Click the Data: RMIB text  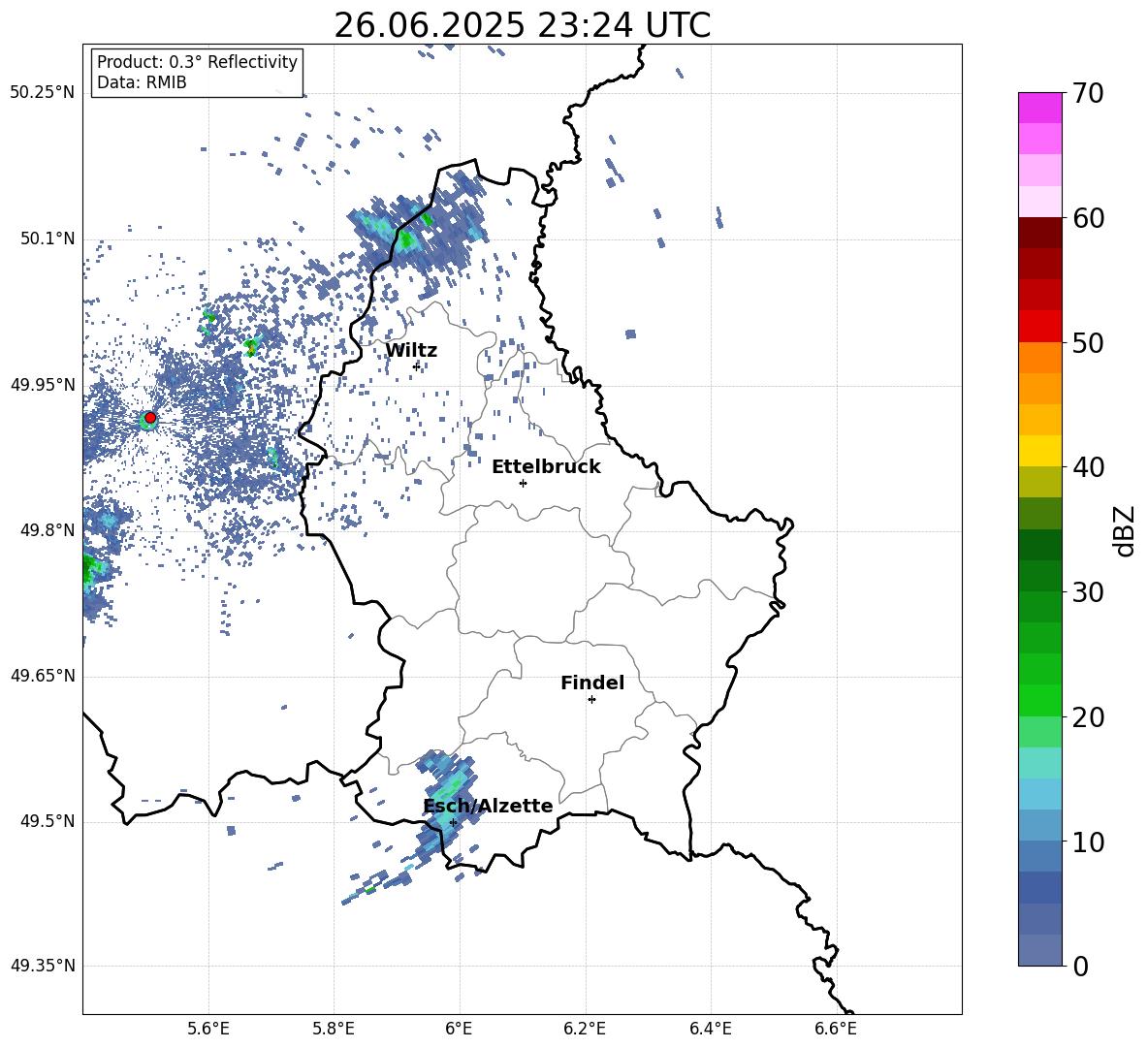click(x=142, y=82)
